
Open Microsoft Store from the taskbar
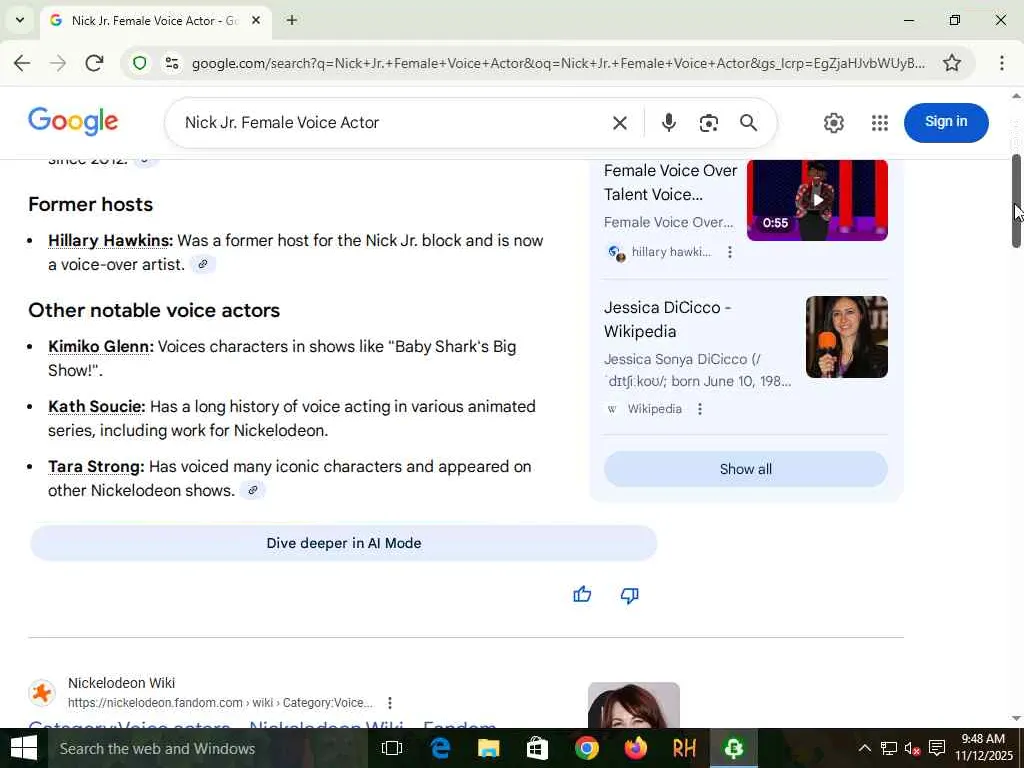[537, 748]
